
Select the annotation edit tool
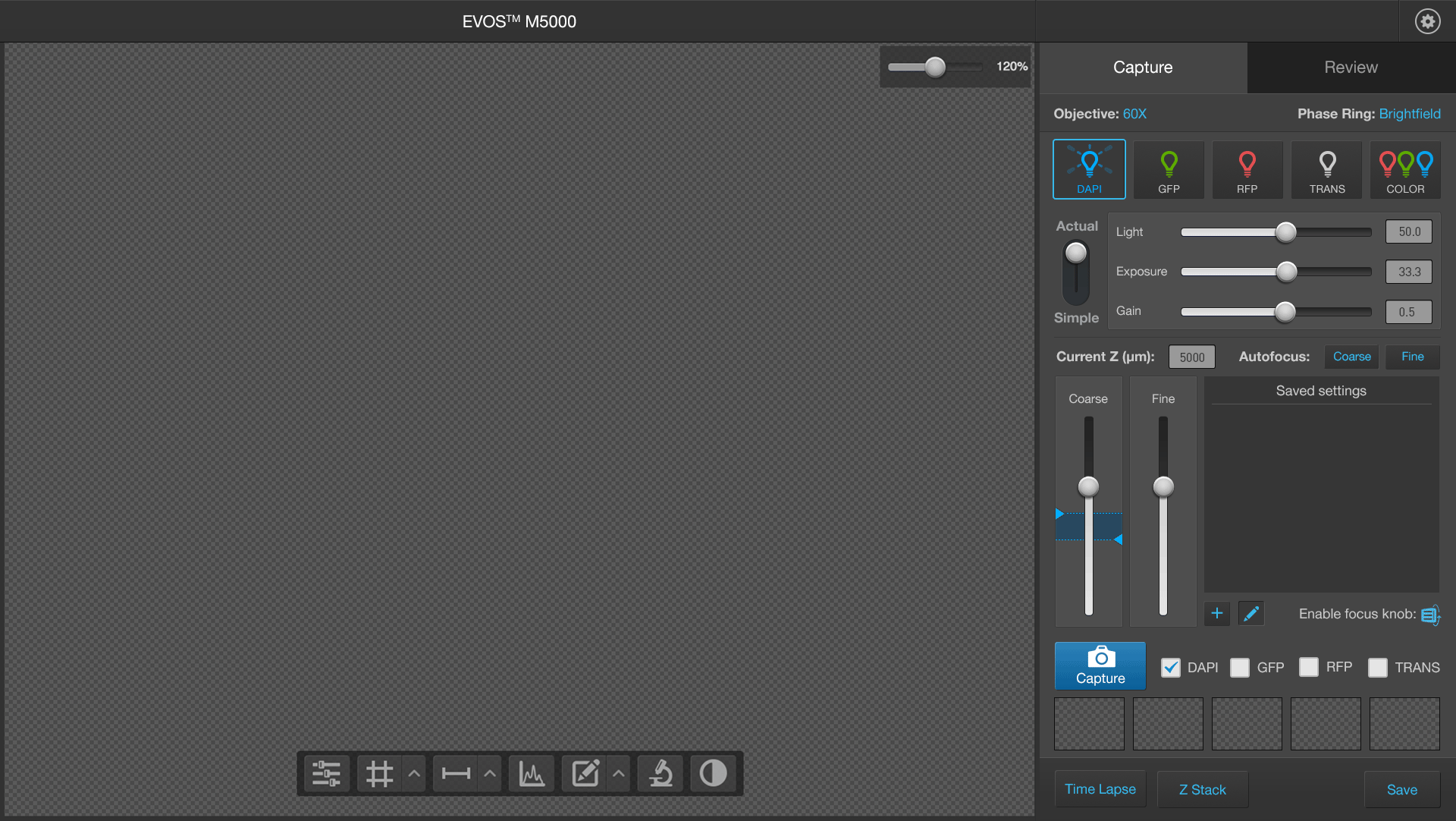pyautogui.click(x=585, y=774)
